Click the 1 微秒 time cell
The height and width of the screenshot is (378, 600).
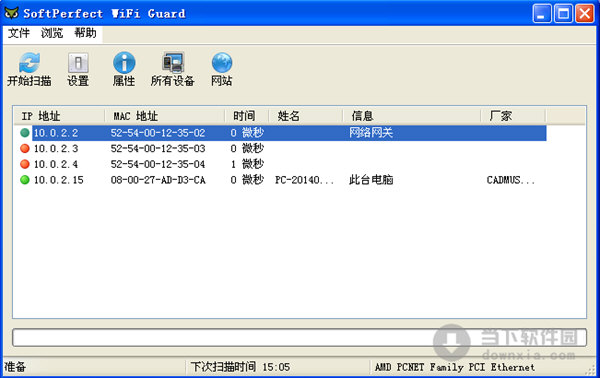247,164
